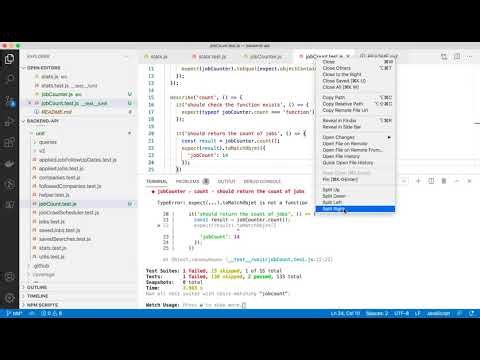
Task: Switch to the OUTPUT panel tab
Action: tap(226, 181)
